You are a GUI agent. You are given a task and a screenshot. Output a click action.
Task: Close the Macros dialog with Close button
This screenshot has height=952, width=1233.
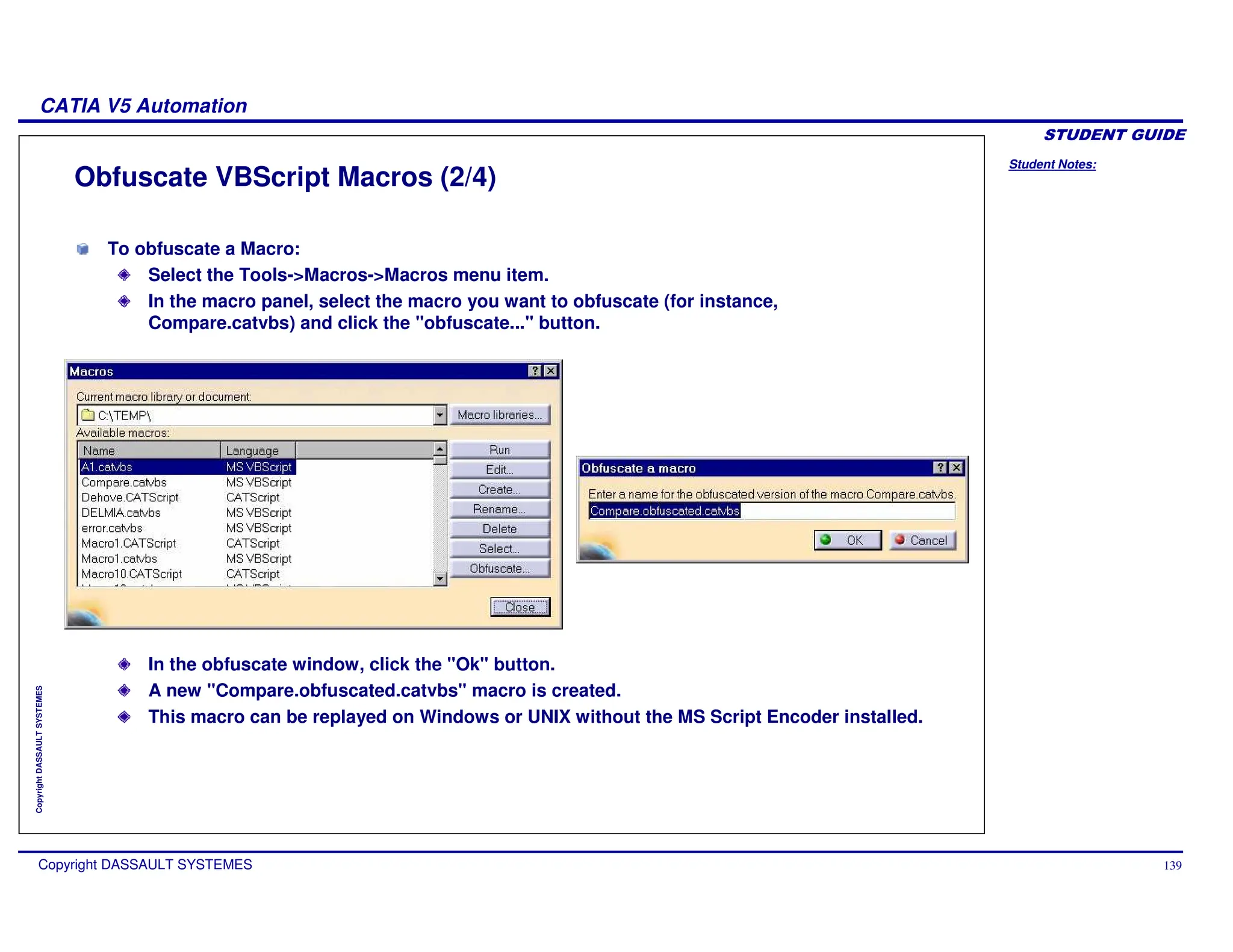520,607
